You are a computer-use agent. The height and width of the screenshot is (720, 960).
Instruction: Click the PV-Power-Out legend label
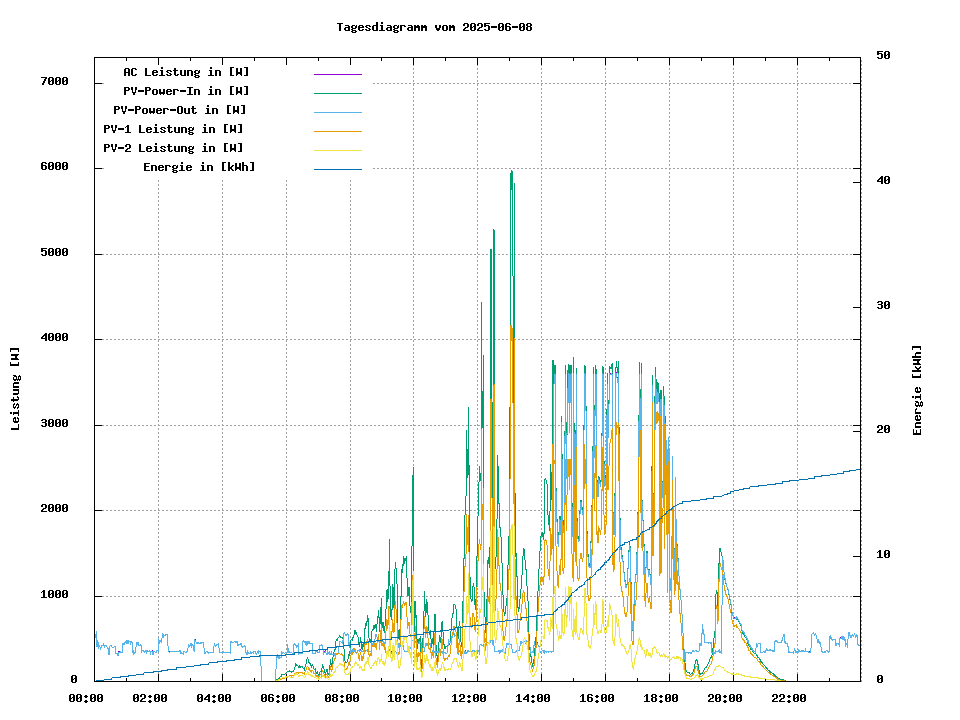[180, 110]
